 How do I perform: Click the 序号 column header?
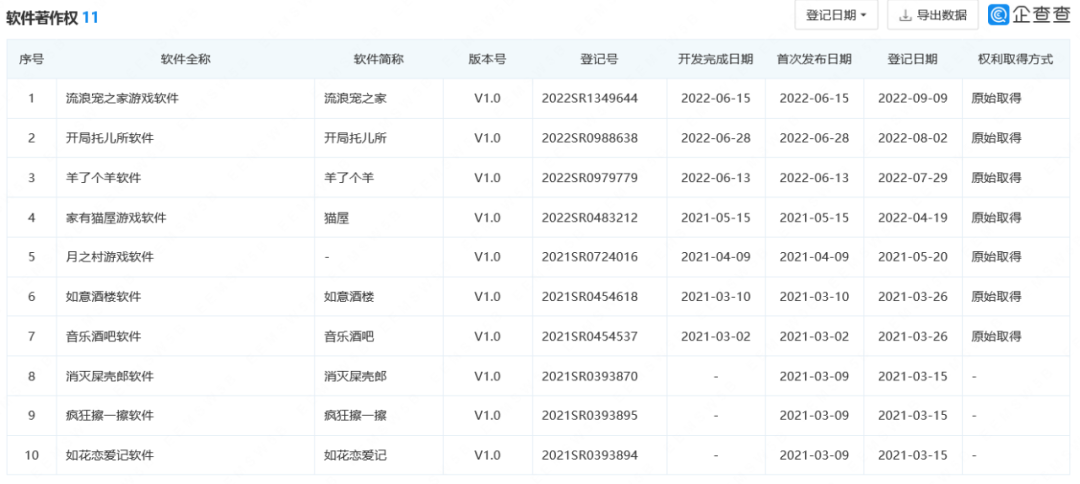(x=31, y=59)
